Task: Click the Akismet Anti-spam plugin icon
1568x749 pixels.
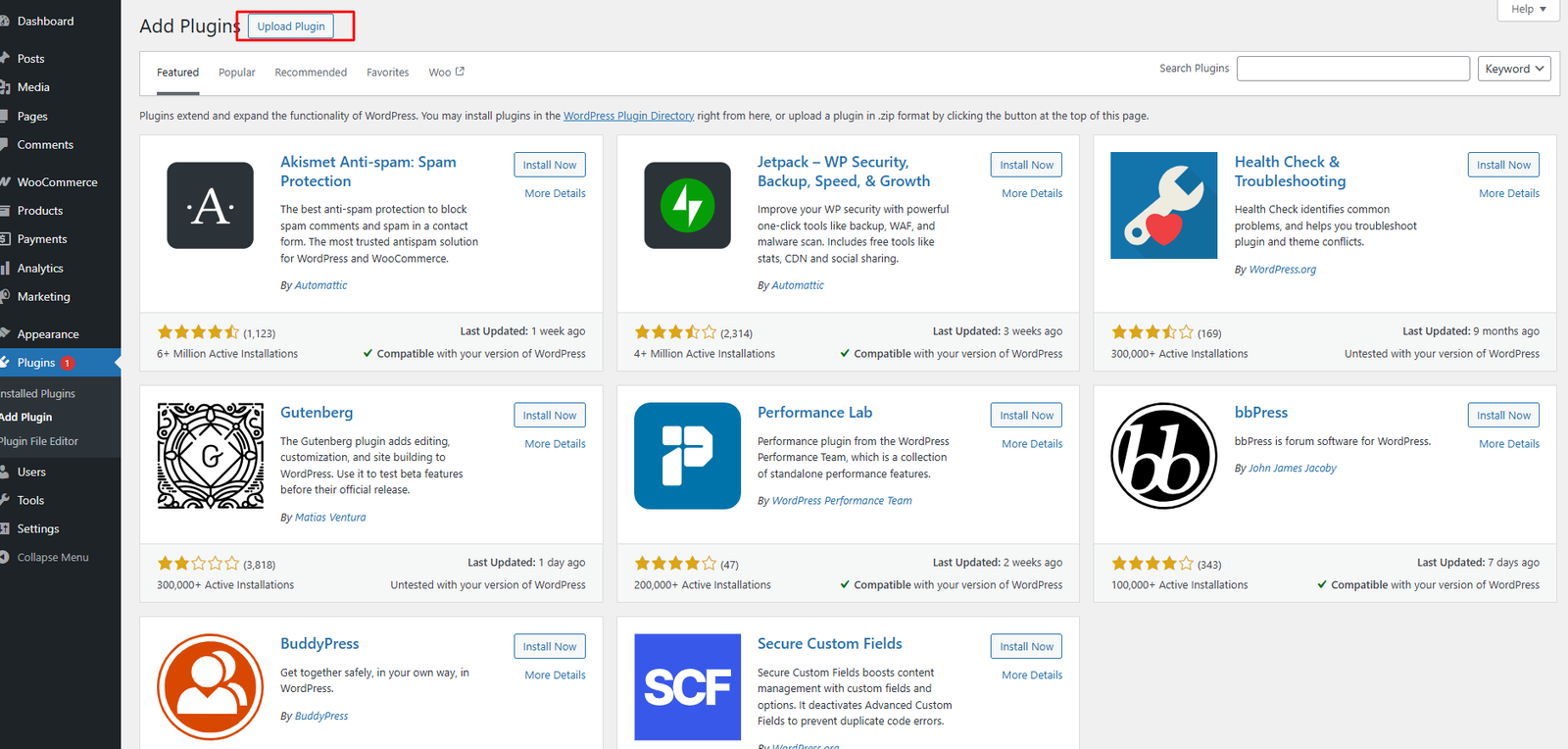Action: point(210,206)
